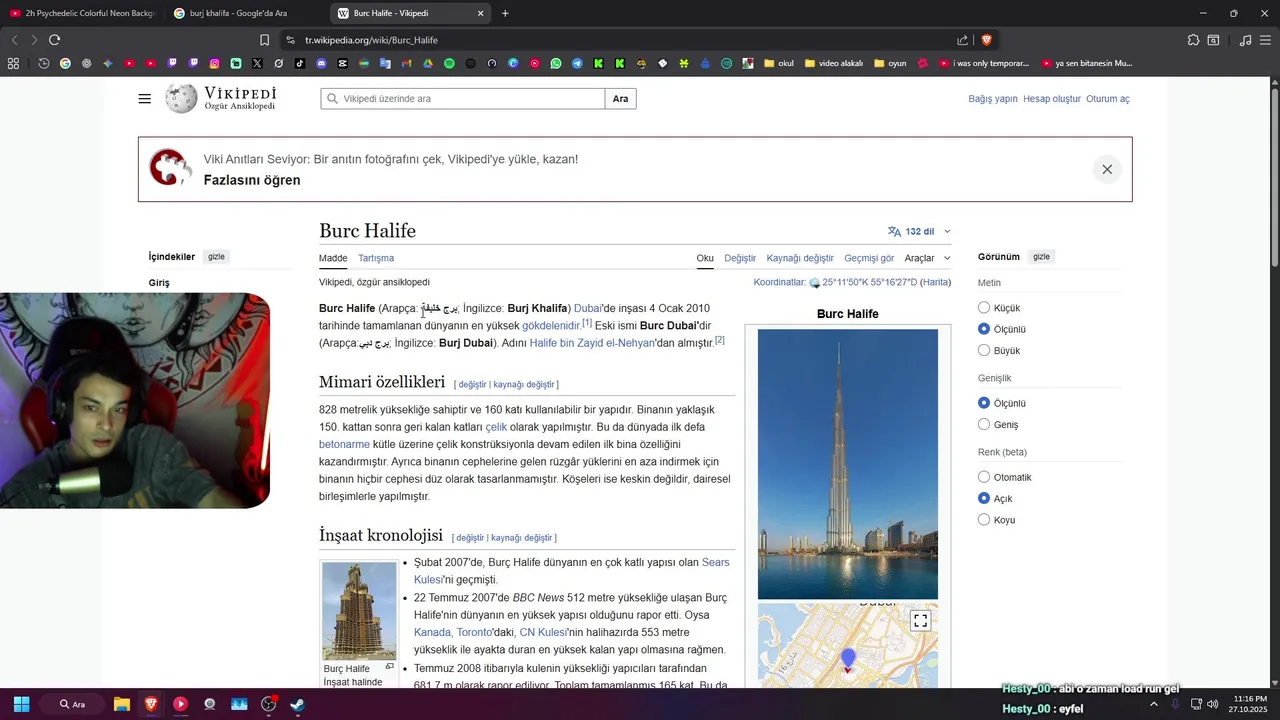
Task: Hide the İçindekiler contents sidebar
Action: [216, 257]
